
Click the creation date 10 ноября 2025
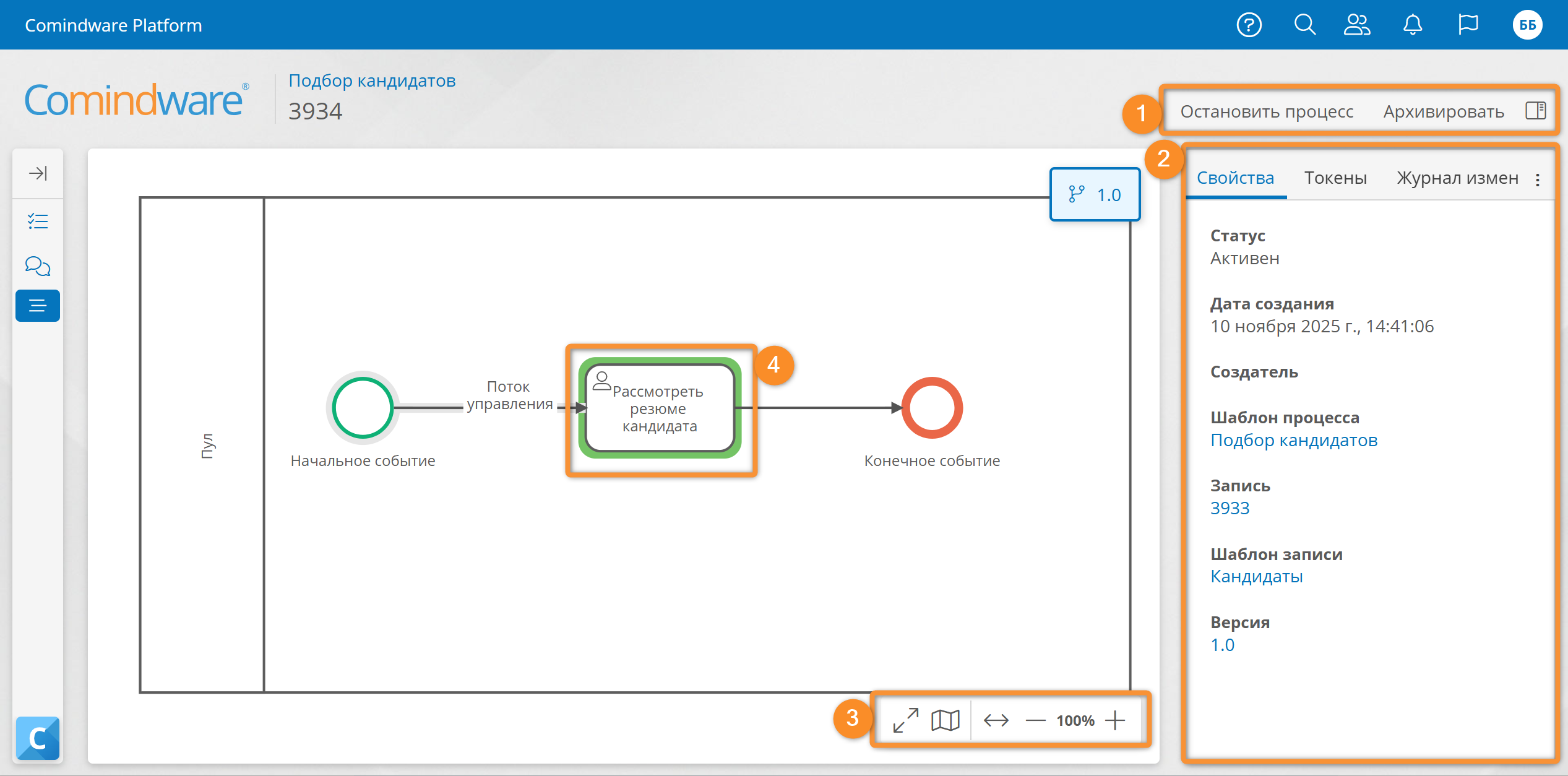coord(1322,327)
